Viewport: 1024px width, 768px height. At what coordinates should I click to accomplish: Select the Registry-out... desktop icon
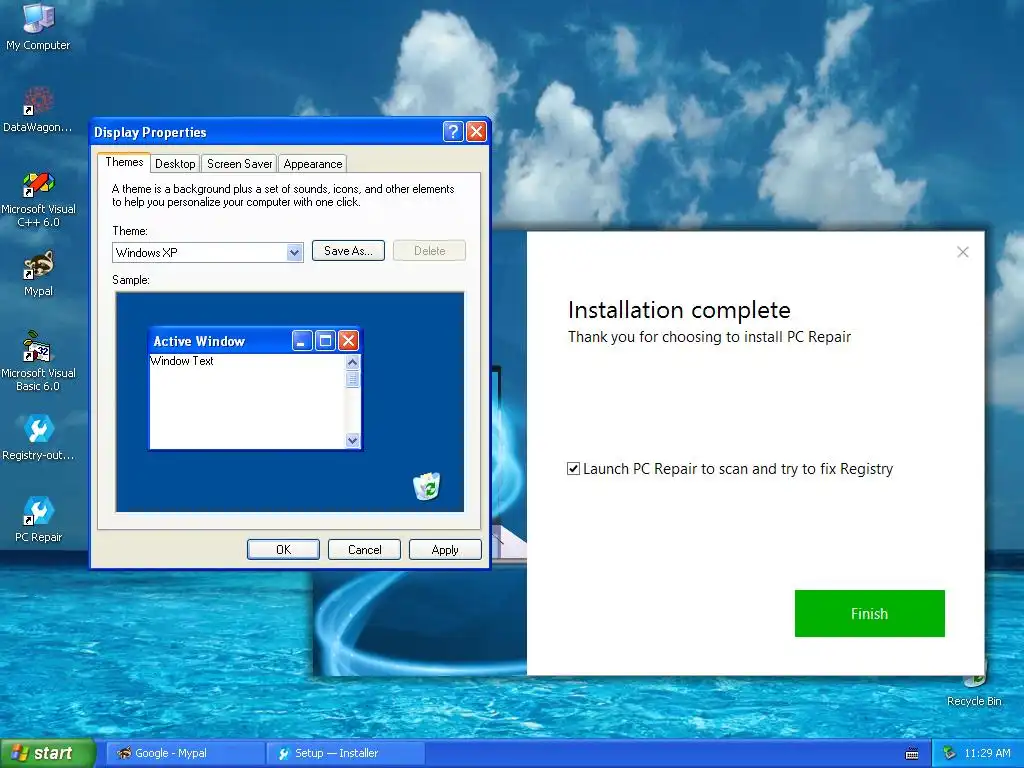pyautogui.click(x=38, y=437)
